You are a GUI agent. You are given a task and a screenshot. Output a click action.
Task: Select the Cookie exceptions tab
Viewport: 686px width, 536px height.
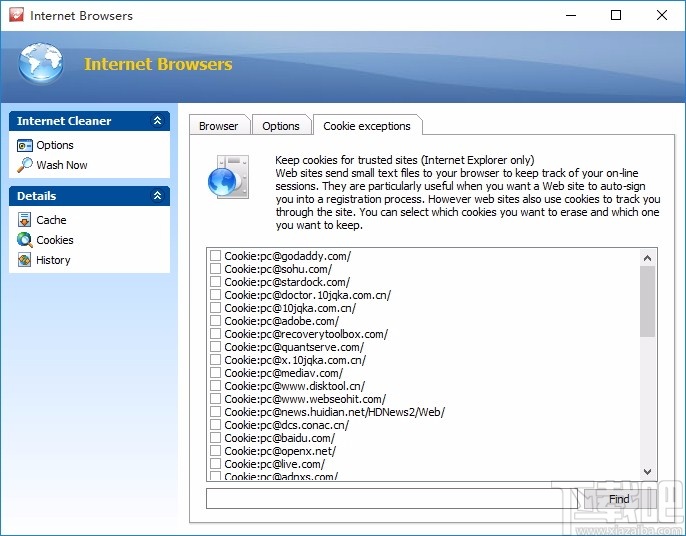367,126
